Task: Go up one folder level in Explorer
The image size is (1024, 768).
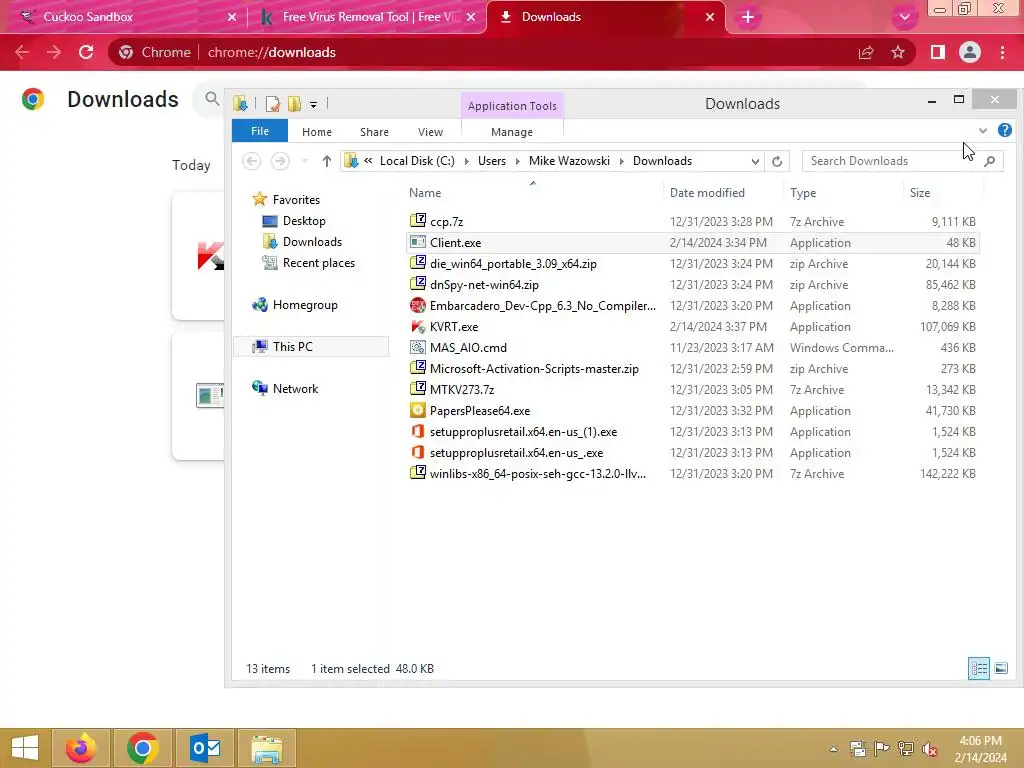Action: point(327,161)
